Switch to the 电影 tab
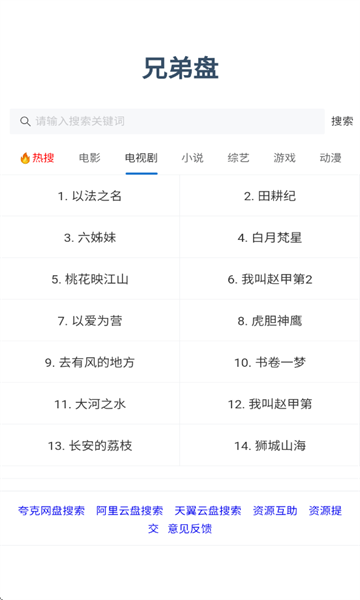 [90, 158]
